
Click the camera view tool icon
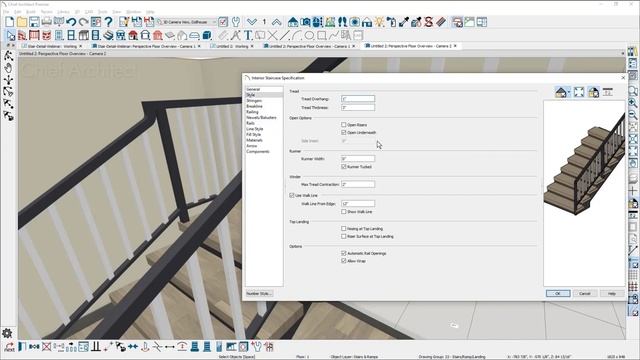tap(305, 22)
